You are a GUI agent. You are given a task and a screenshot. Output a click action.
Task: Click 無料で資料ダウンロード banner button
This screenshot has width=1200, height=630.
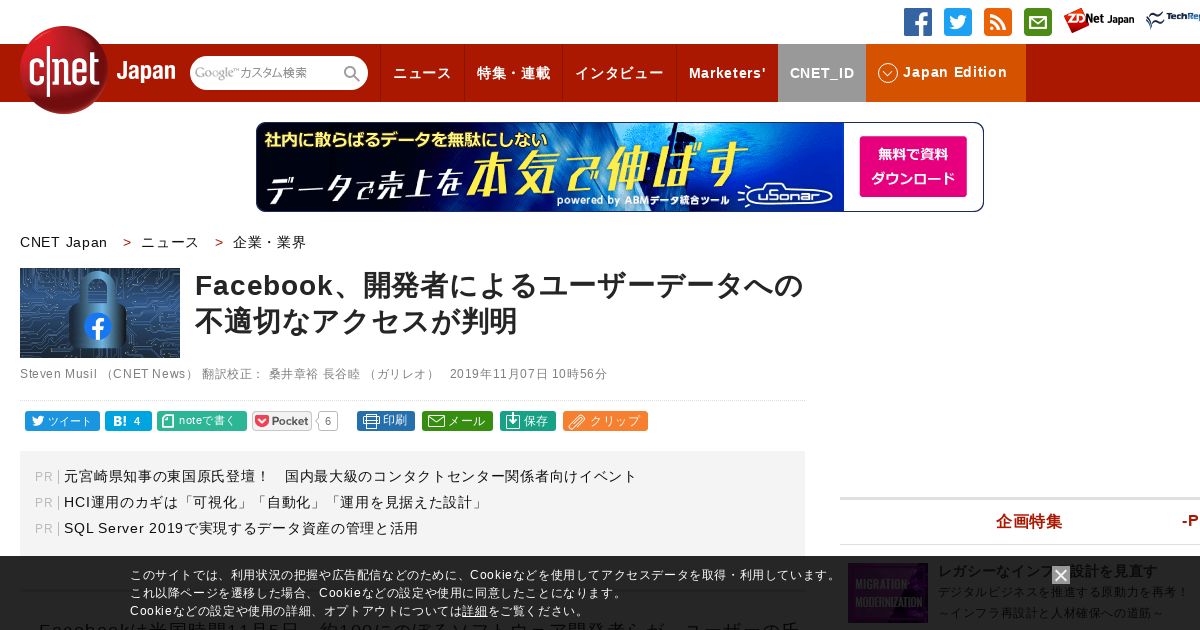tap(913, 167)
